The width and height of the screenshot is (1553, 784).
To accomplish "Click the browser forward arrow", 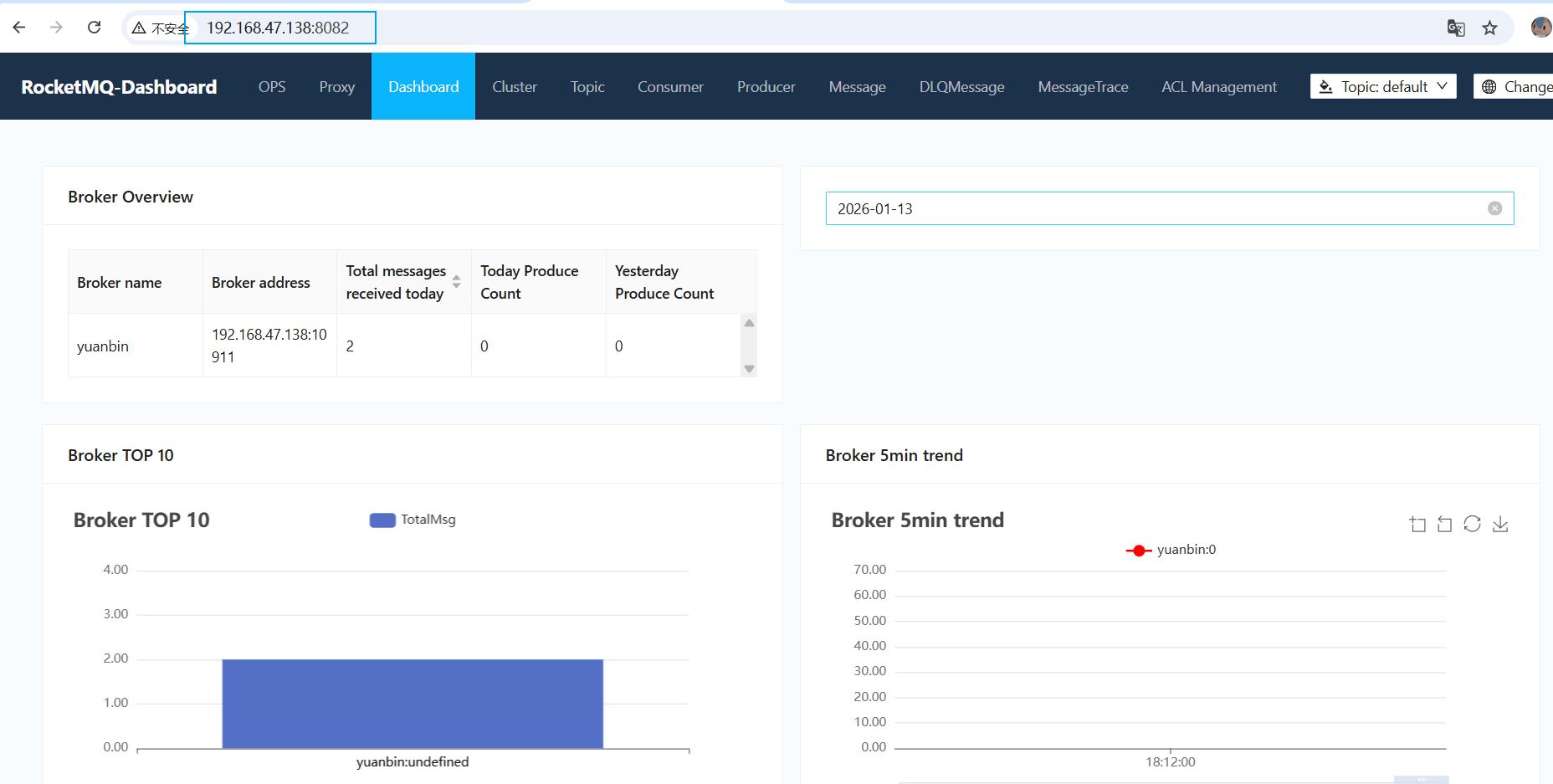I will pos(56,28).
